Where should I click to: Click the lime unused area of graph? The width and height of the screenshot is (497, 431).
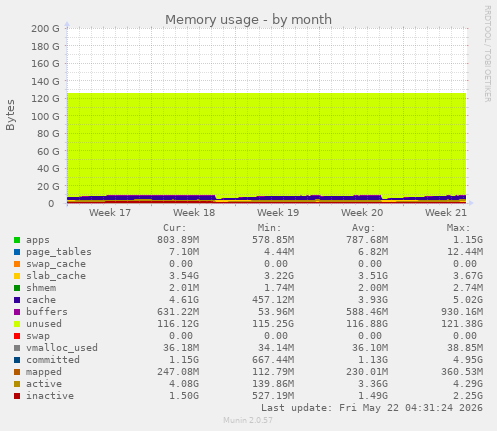pyautogui.click(x=267, y=143)
